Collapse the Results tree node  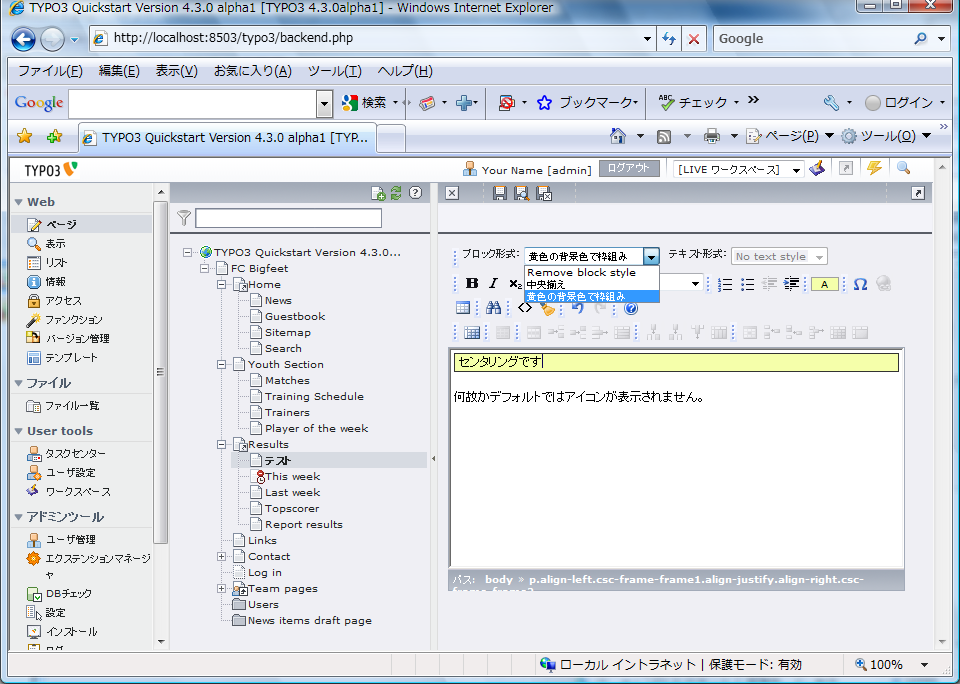click(x=222, y=445)
